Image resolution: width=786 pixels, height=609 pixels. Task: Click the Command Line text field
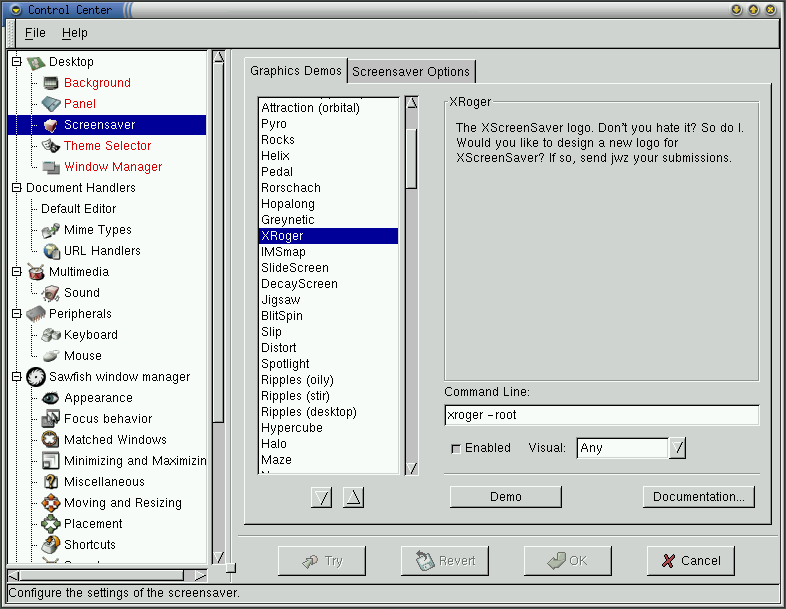601,415
